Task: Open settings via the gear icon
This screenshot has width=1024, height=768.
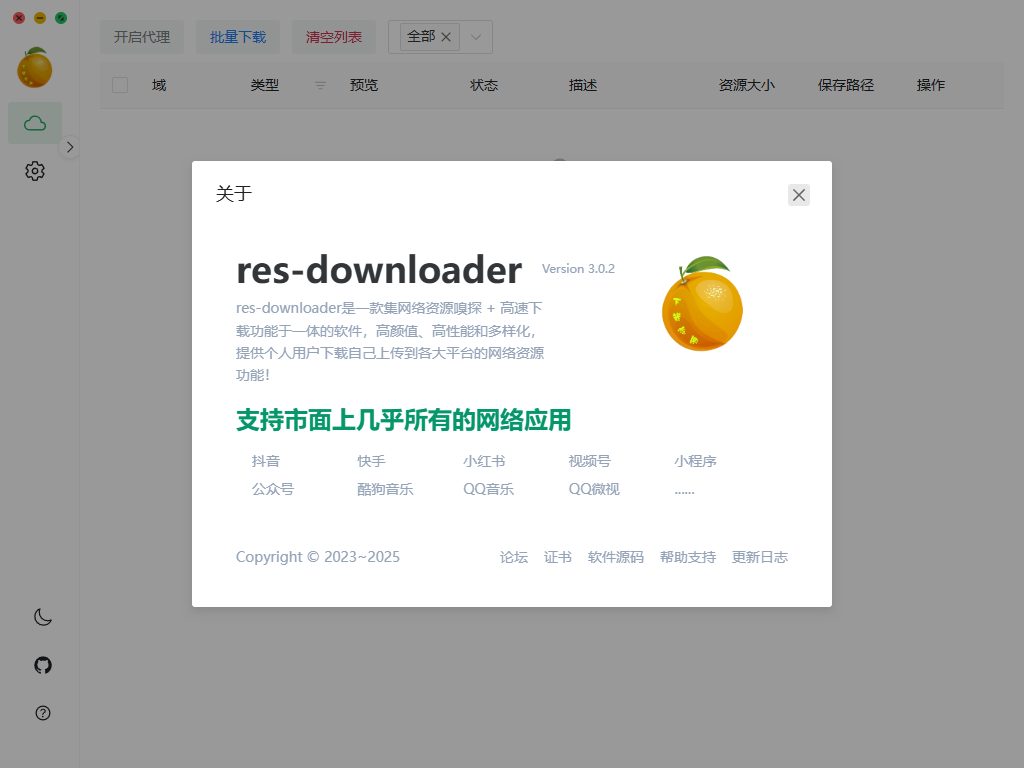Action: tap(35, 171)
